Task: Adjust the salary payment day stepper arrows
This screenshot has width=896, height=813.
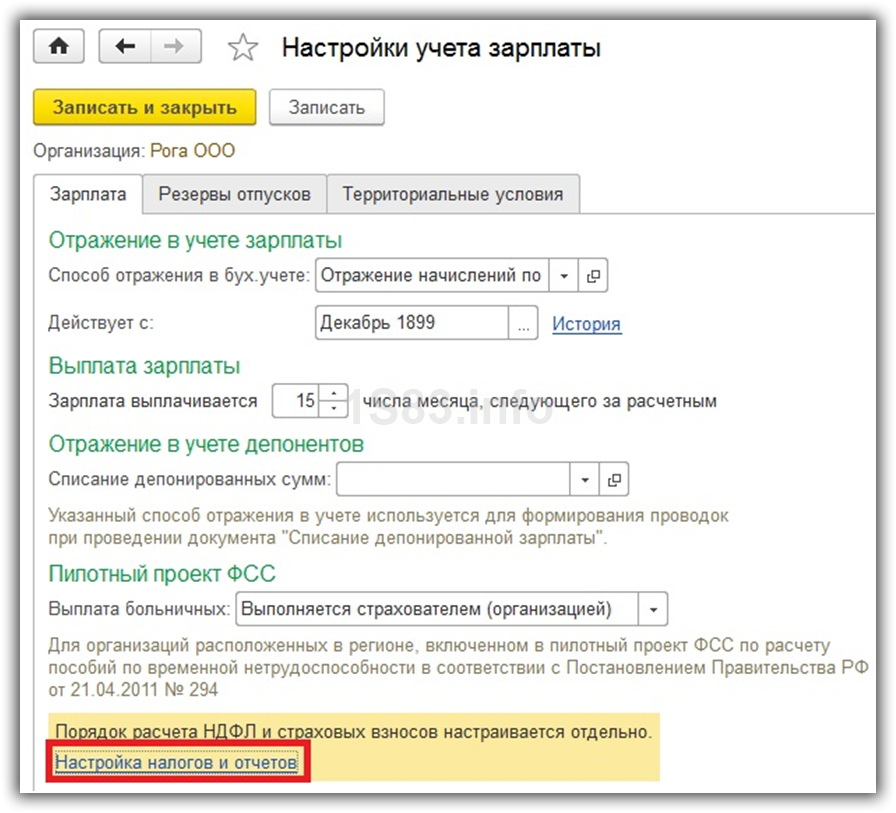Action: [x=334, y=402]
